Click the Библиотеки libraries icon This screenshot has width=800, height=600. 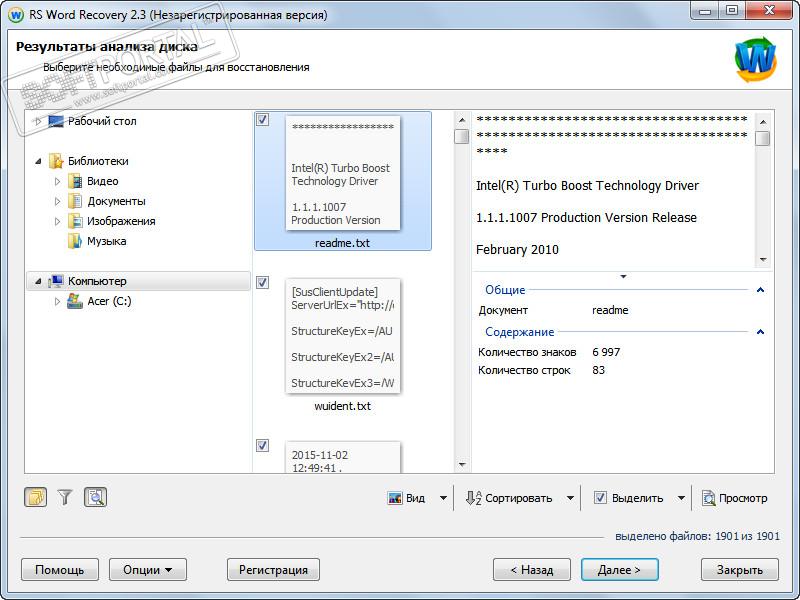point(56,161)
